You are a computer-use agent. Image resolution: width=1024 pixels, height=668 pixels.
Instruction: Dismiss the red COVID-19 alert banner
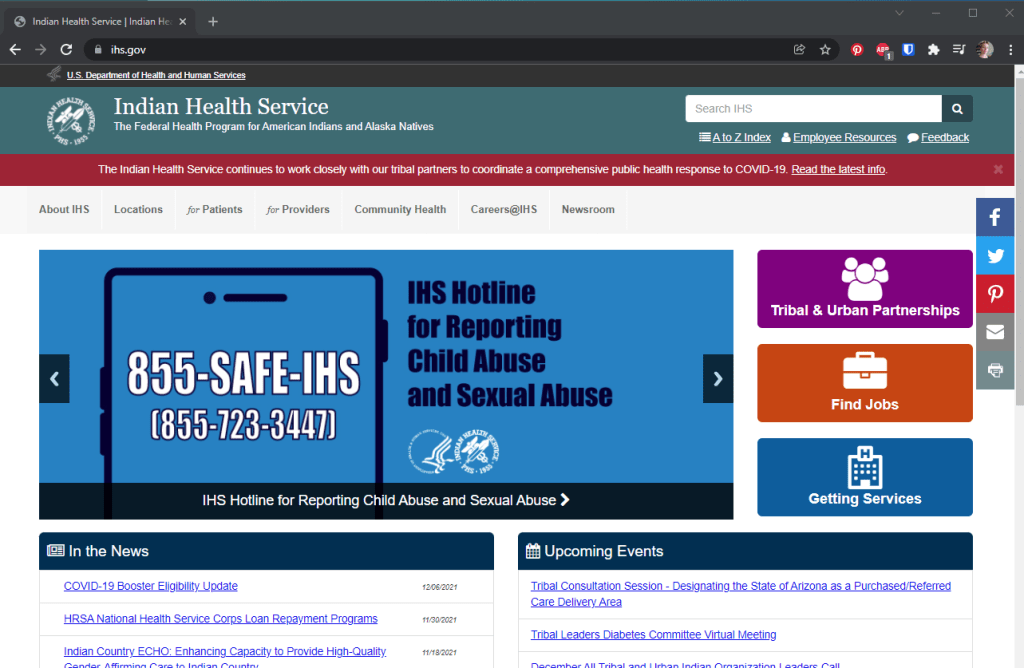coord(997,169)
